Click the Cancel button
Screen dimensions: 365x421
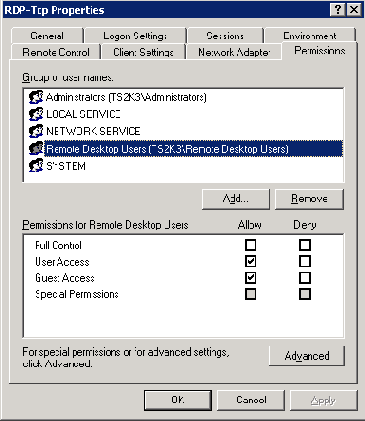(251, 400)
